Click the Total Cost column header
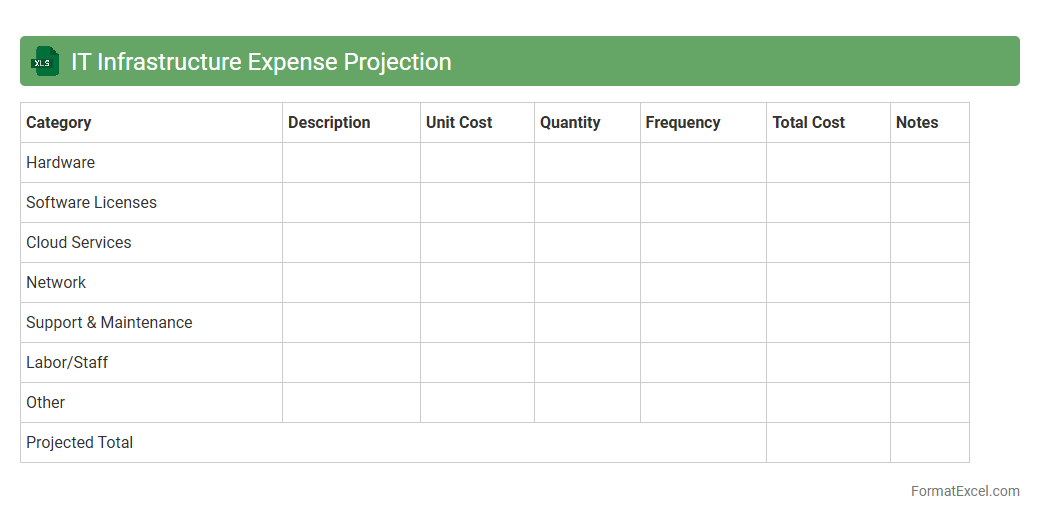The image size is (1040, 520). (x=808, y=123)
